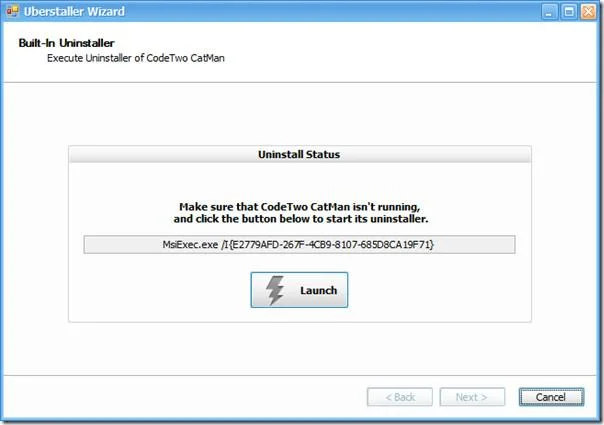This screenshot has width=604, height=425.
Task: Close the Uberstaller Wizard window
Action: click(x=589, y=12)
